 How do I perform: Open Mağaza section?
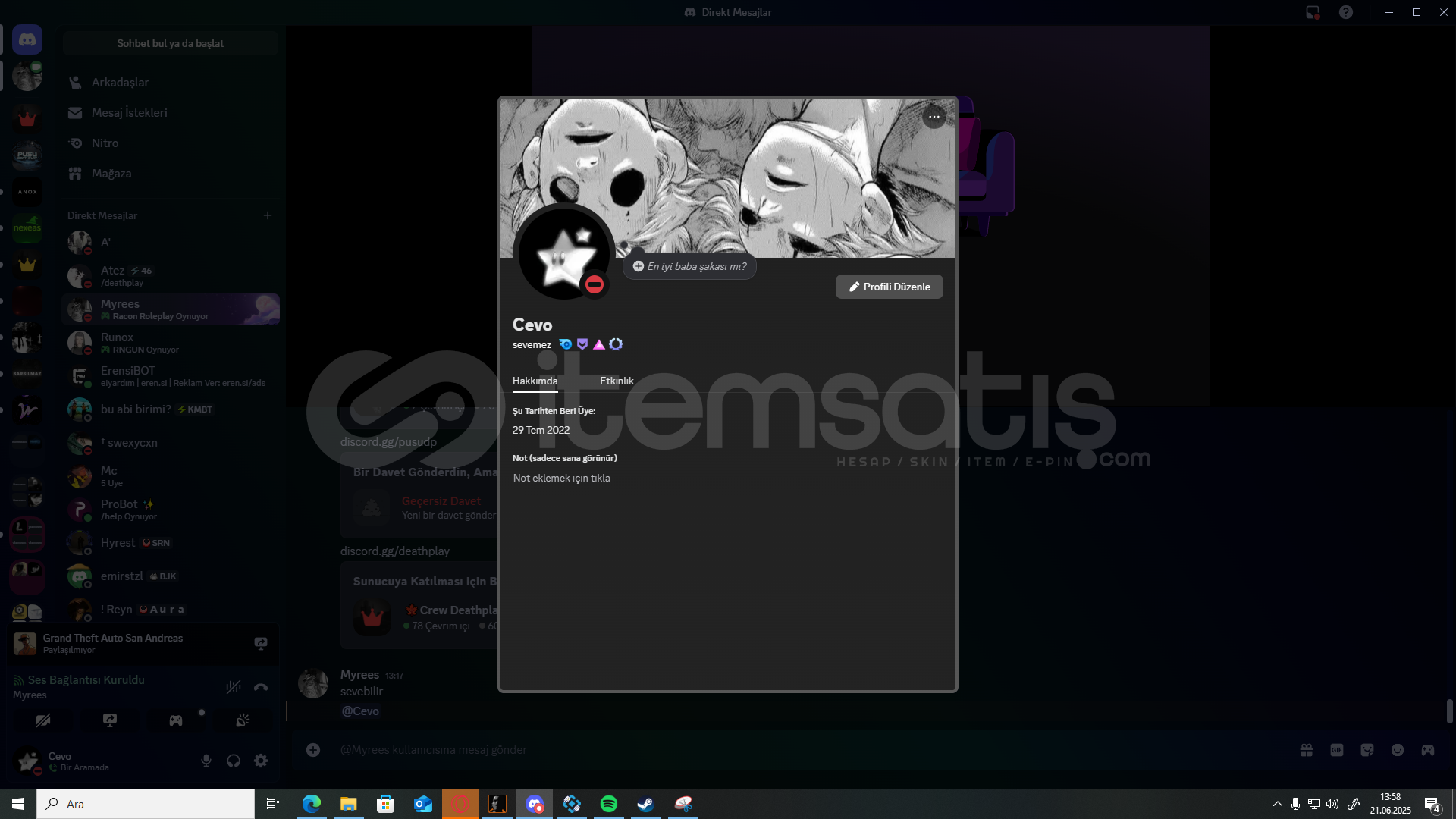(x=171, y=173)
